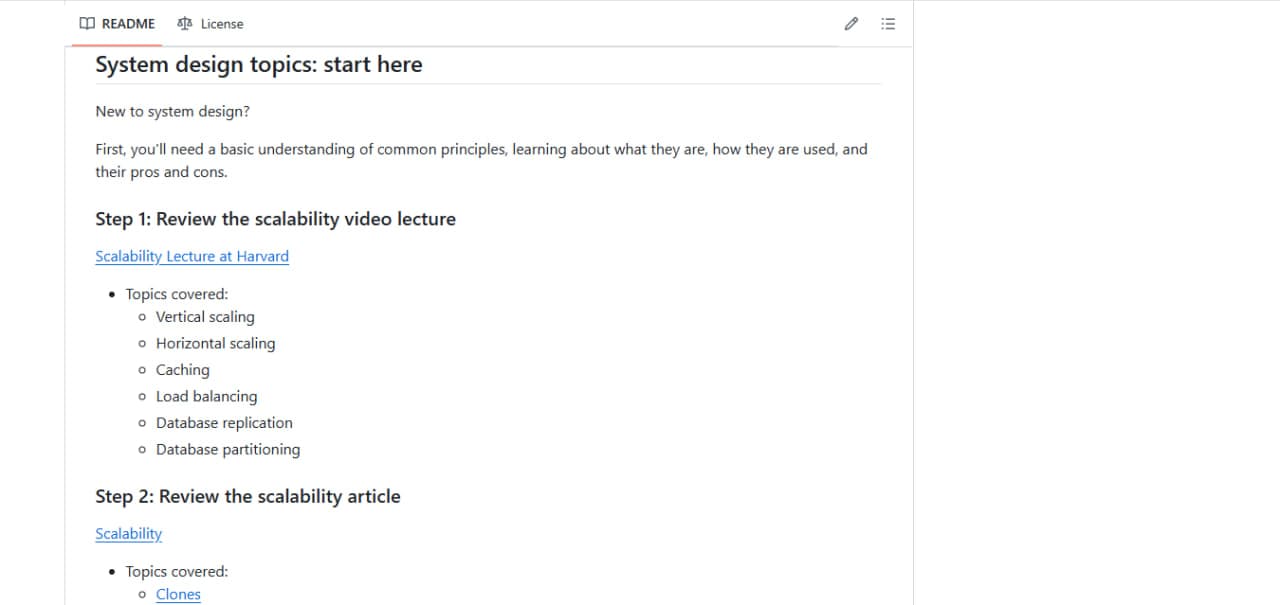This screenshot has height=605, width=1280.
Task: Select the 'Load balancing' list item
Action: coord(206,397)
